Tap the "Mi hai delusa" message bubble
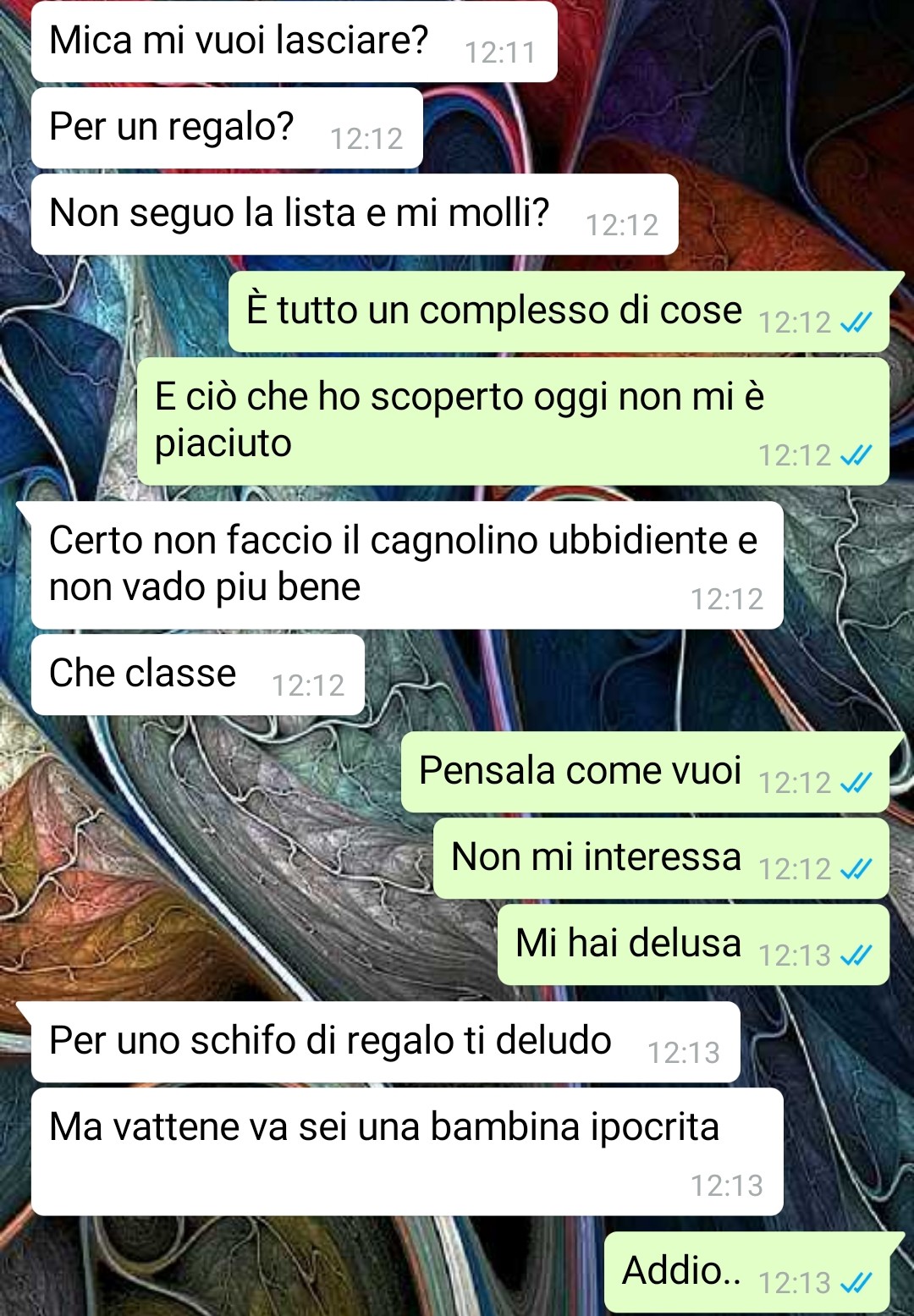914x1316 pixels. click(693, 944)
